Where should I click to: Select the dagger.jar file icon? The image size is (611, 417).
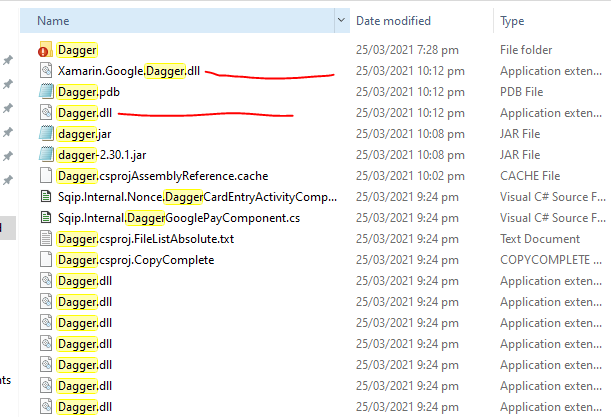coord(46,134)
